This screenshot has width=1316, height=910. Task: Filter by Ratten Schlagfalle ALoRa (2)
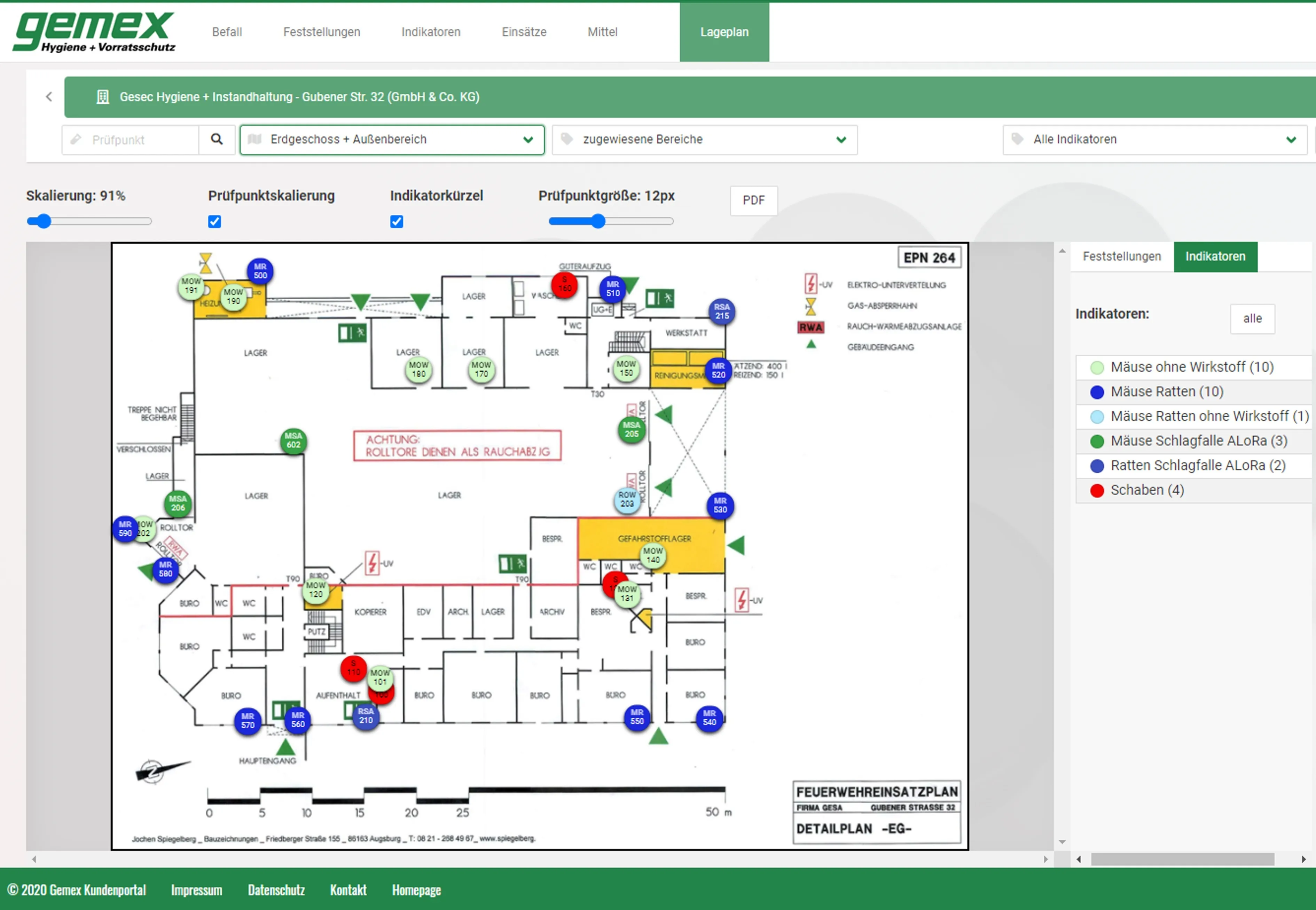click(x=1193, y=465)
